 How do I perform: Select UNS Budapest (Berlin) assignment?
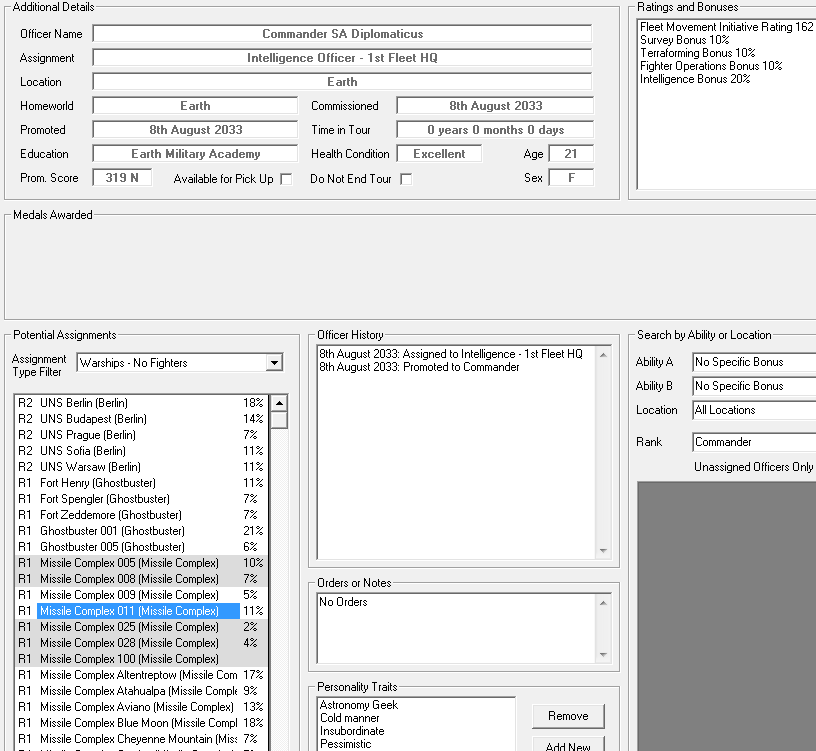click(141, 419)
